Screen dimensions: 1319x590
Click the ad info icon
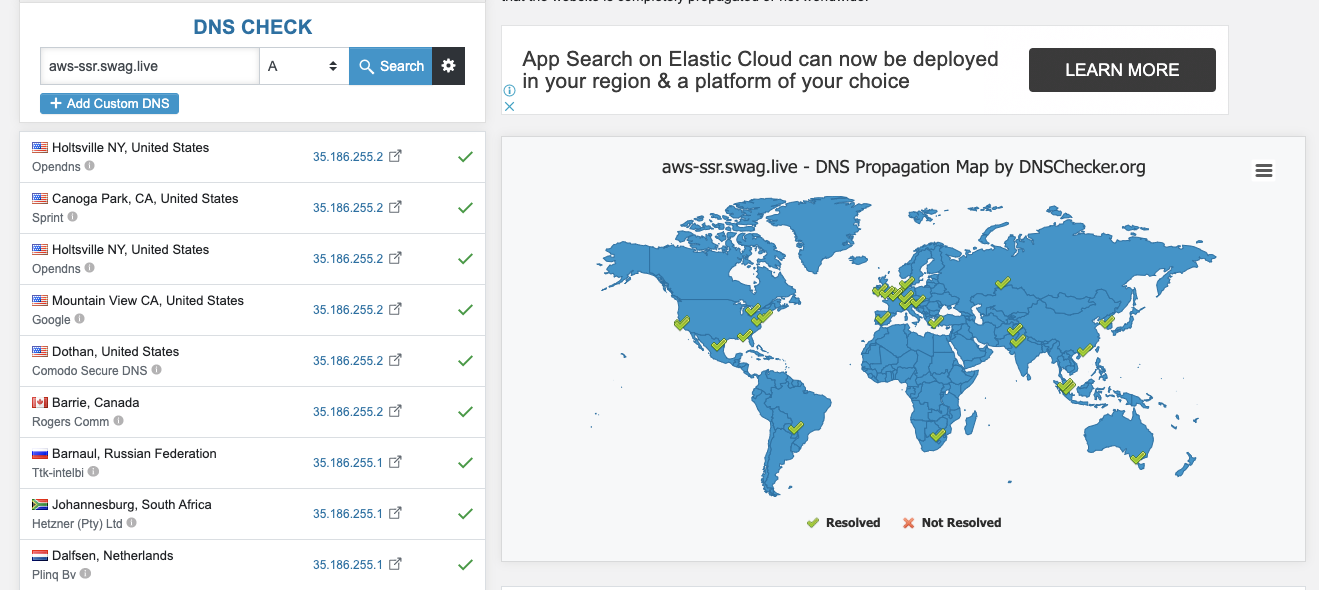509,90
